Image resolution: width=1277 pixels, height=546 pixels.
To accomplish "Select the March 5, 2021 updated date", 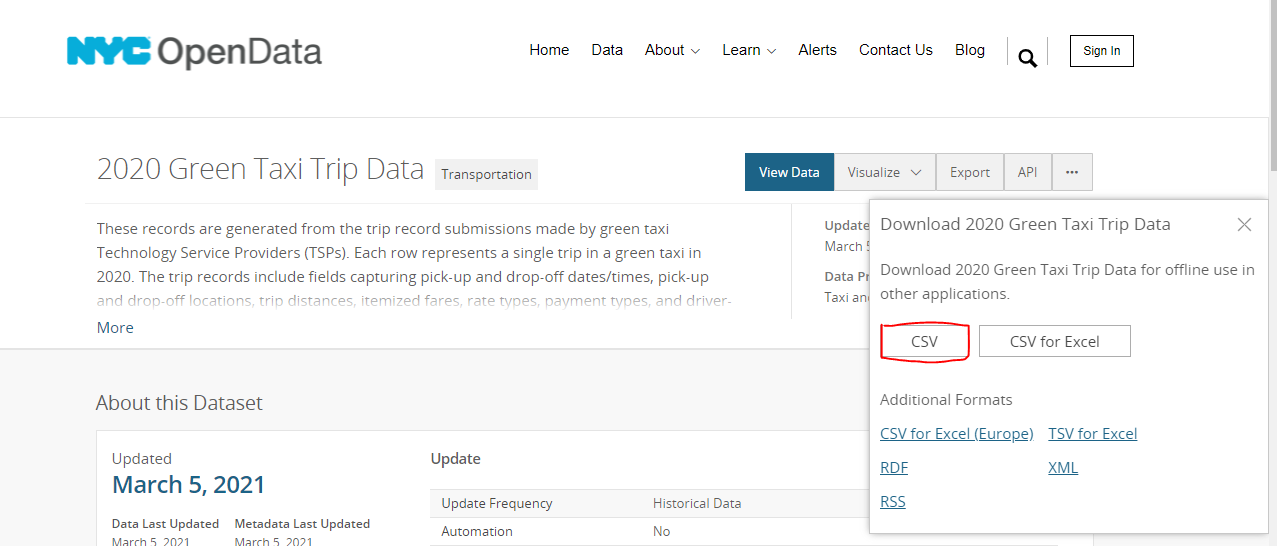I will pos(189,485).
